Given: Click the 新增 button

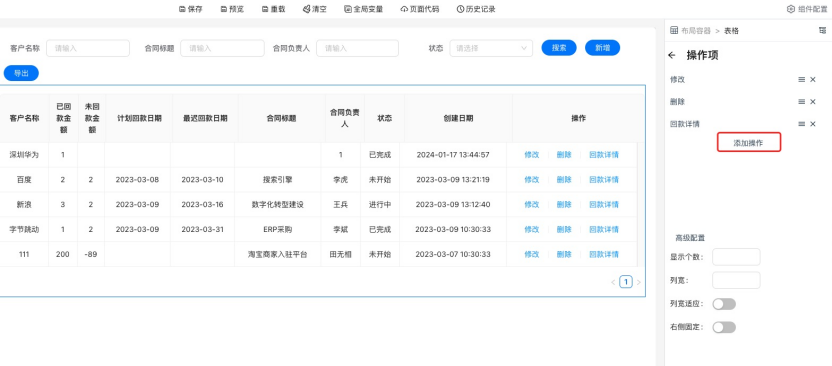Looking at the screenshot, I should (602, 48).
